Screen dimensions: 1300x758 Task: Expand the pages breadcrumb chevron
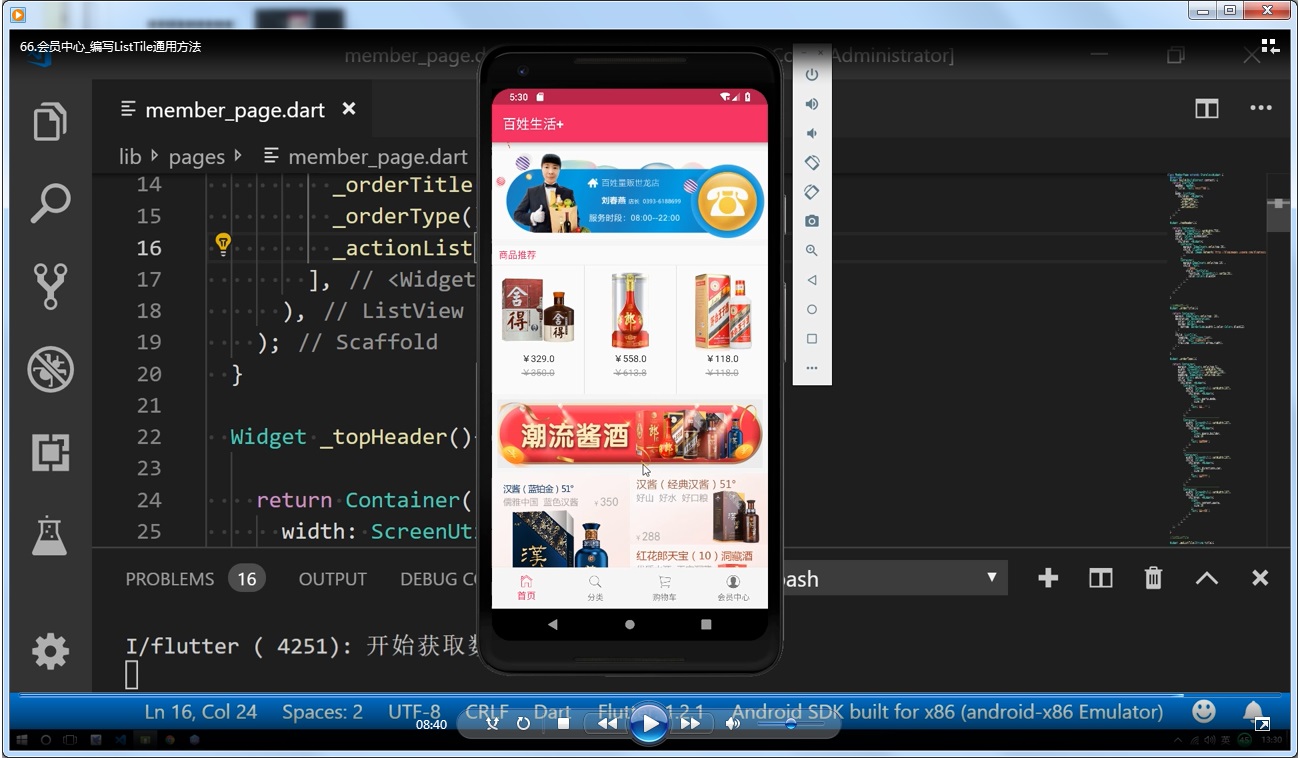coord(238,156)
